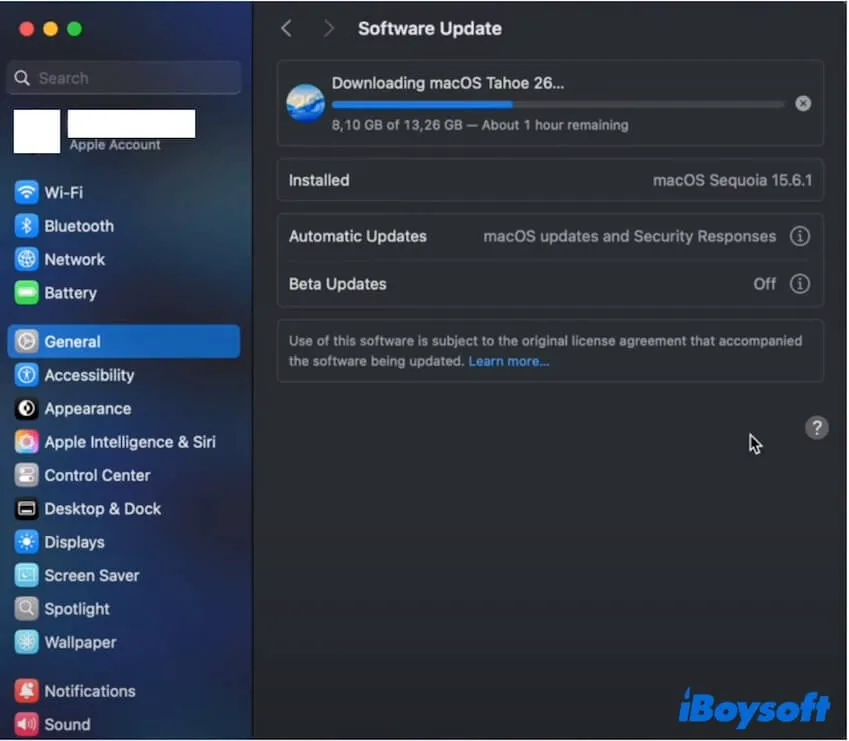This screenshot has height=741, width=849.
Task: Open Network settings pane
Action: point(74,260)
